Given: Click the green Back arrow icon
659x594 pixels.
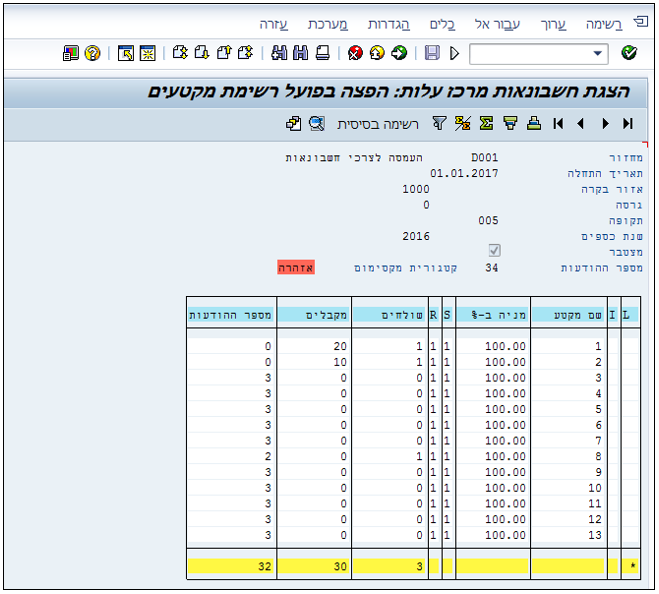Looking at the screenshot, I should [x=399, y=53].
